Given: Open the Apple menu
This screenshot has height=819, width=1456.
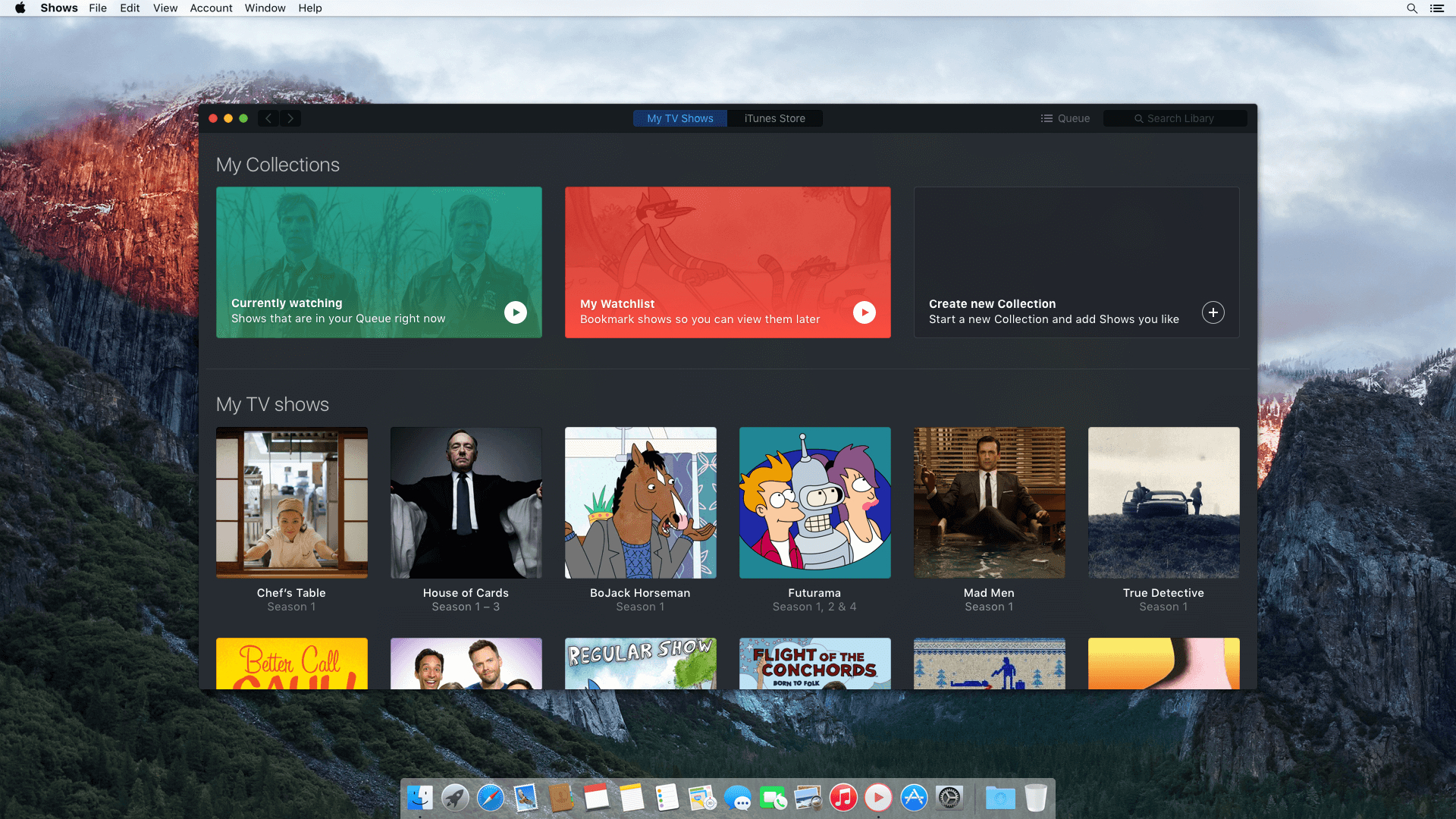Looking at the screenshot, I should [20, 8].
